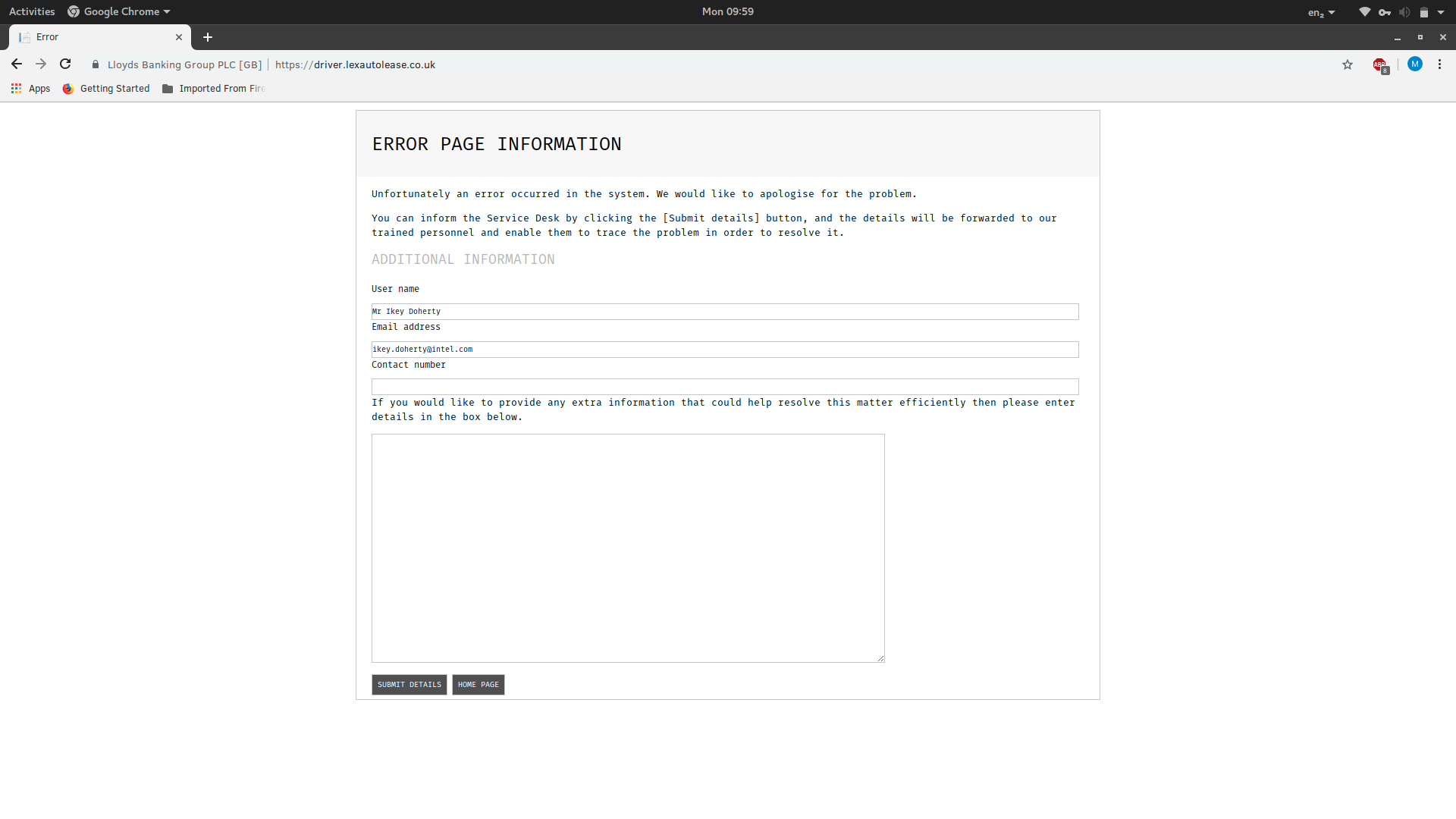The width and height of the screenshot is (1456, 819).
Task: Select the Error browser tab
Action: pos(99,37)
